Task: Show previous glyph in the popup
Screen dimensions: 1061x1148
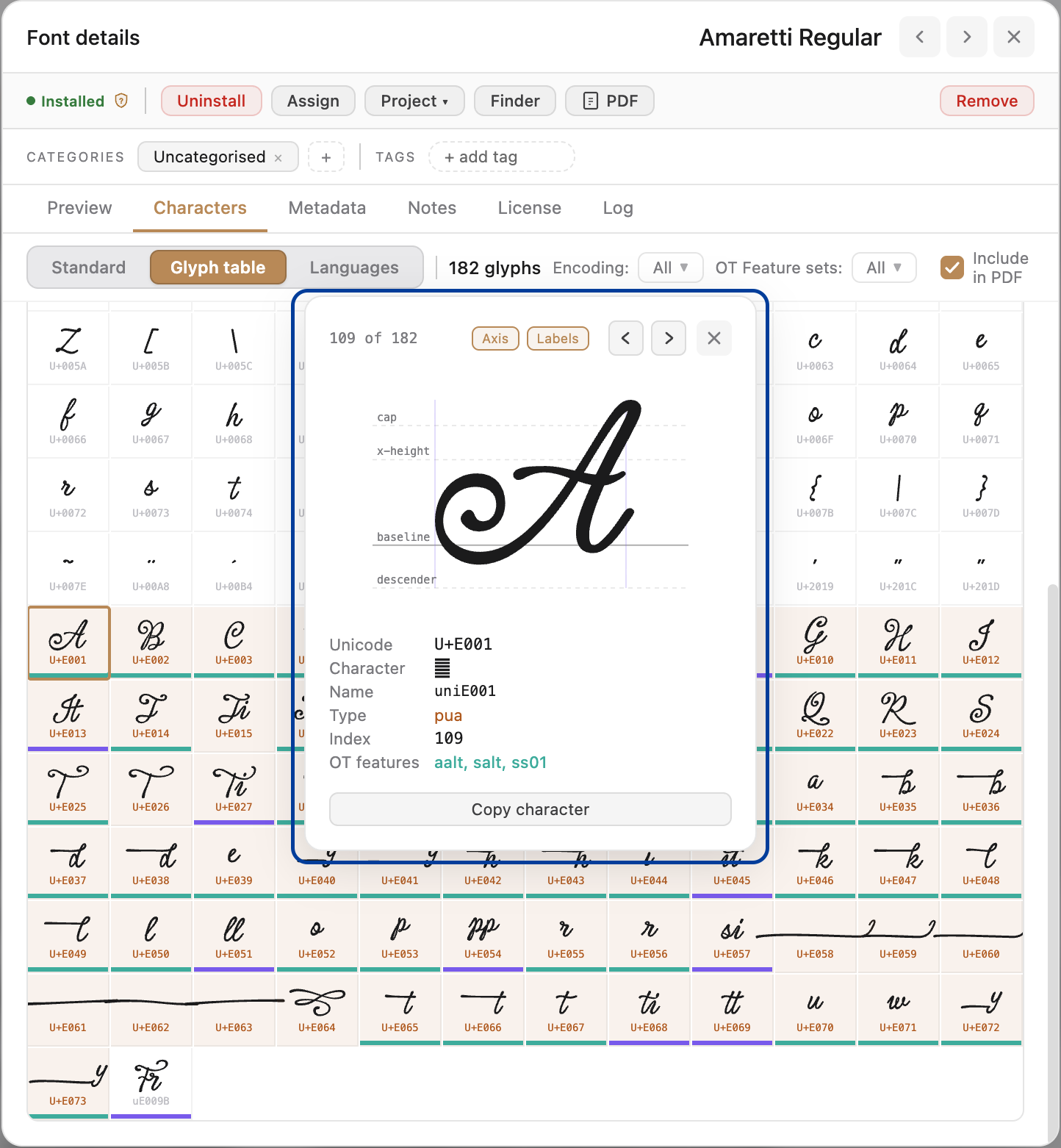Action: (x=626, y=338)
